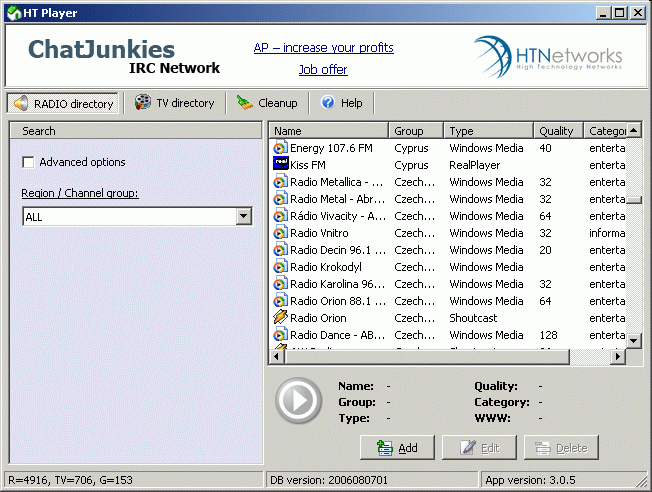The width and height of the screenshot is (652, 492).
Task: Click the 'informa' category cell for Radio Vnitro
Action: point(607,233)
